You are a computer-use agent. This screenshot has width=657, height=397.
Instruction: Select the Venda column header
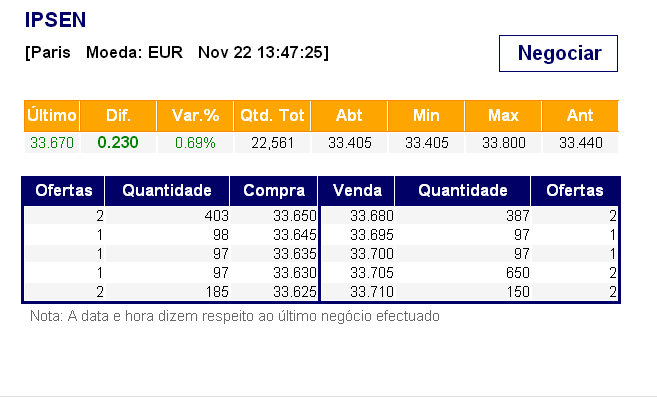357,191
